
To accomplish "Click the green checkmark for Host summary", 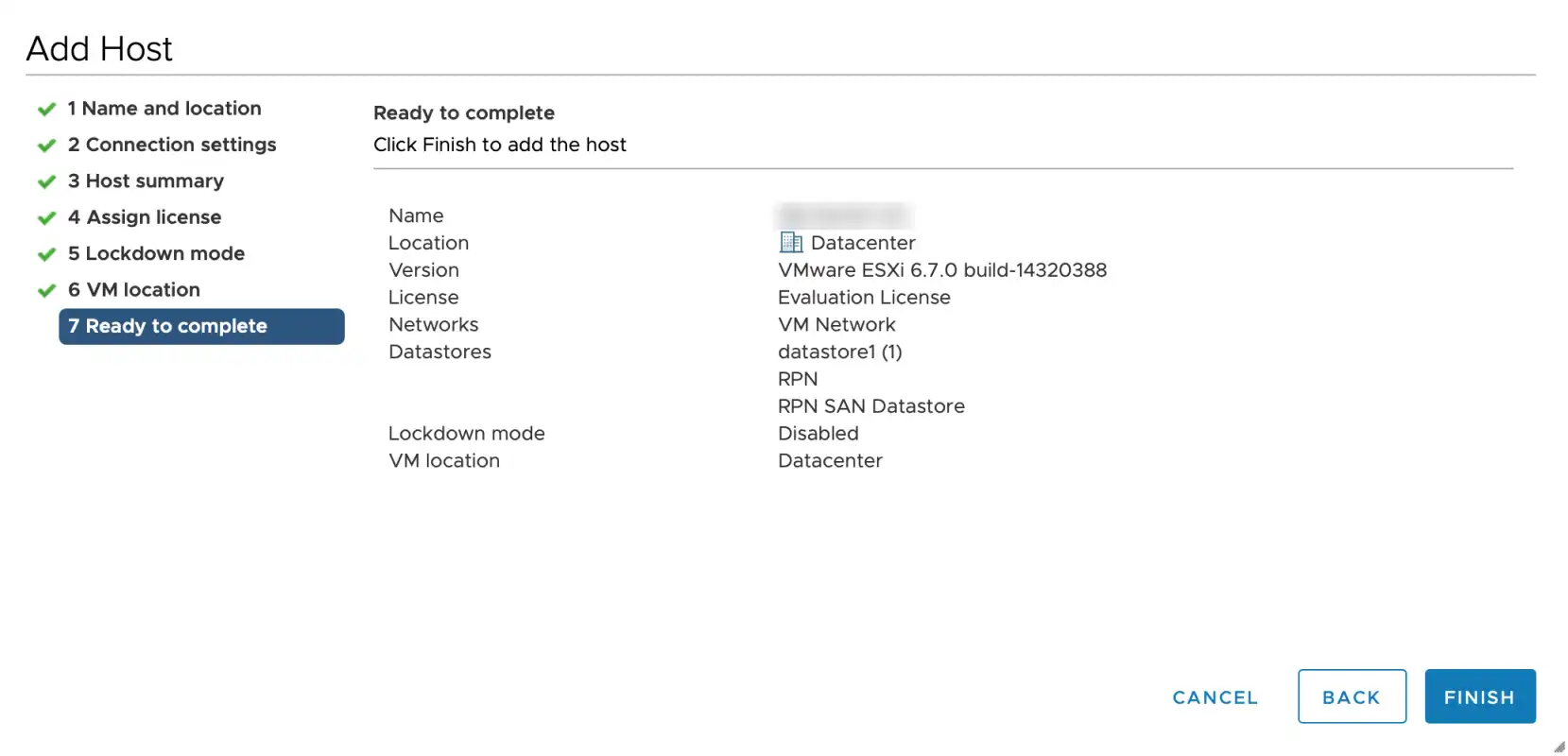I will click(x=46, y=181).
